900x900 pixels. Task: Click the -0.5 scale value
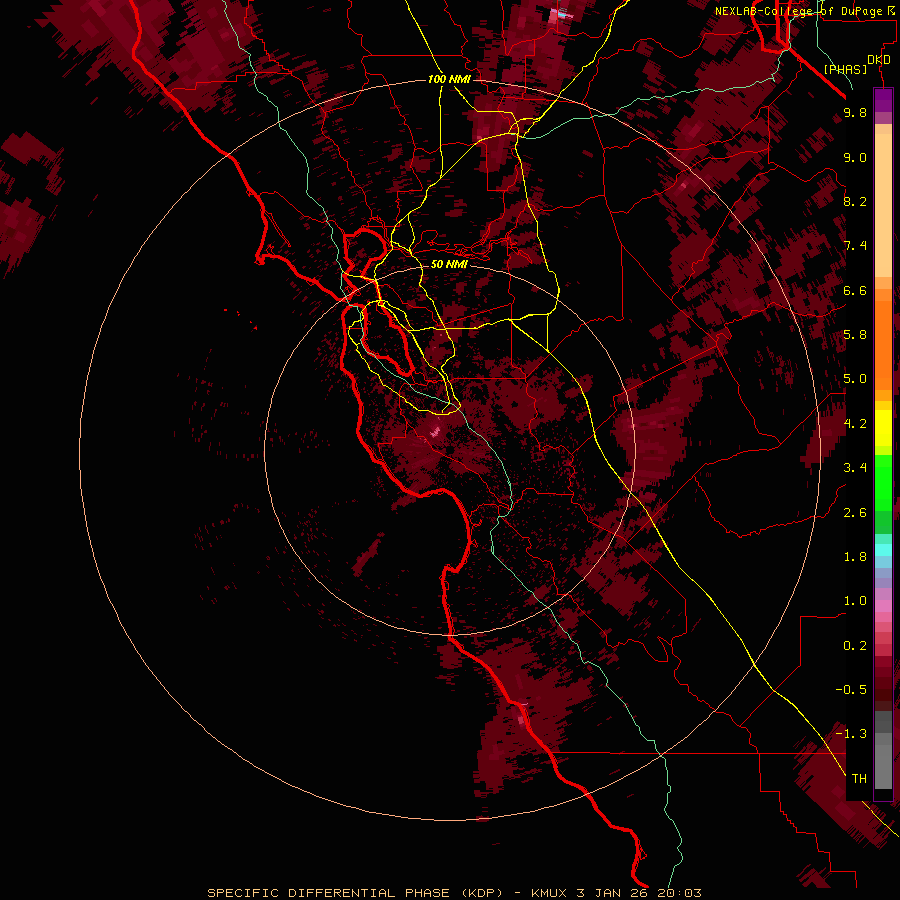[851, 690]
